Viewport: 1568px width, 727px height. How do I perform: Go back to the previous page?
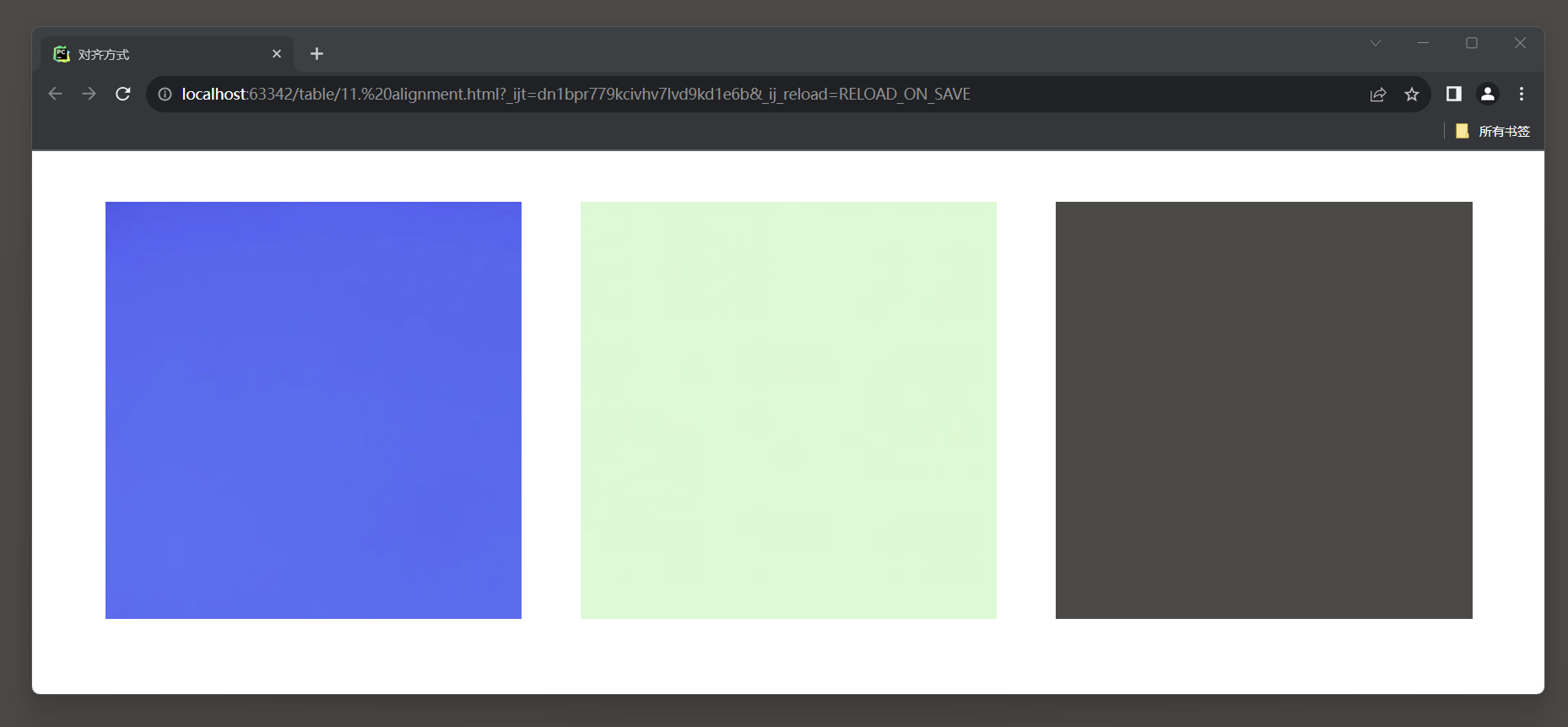click(56, 94)
